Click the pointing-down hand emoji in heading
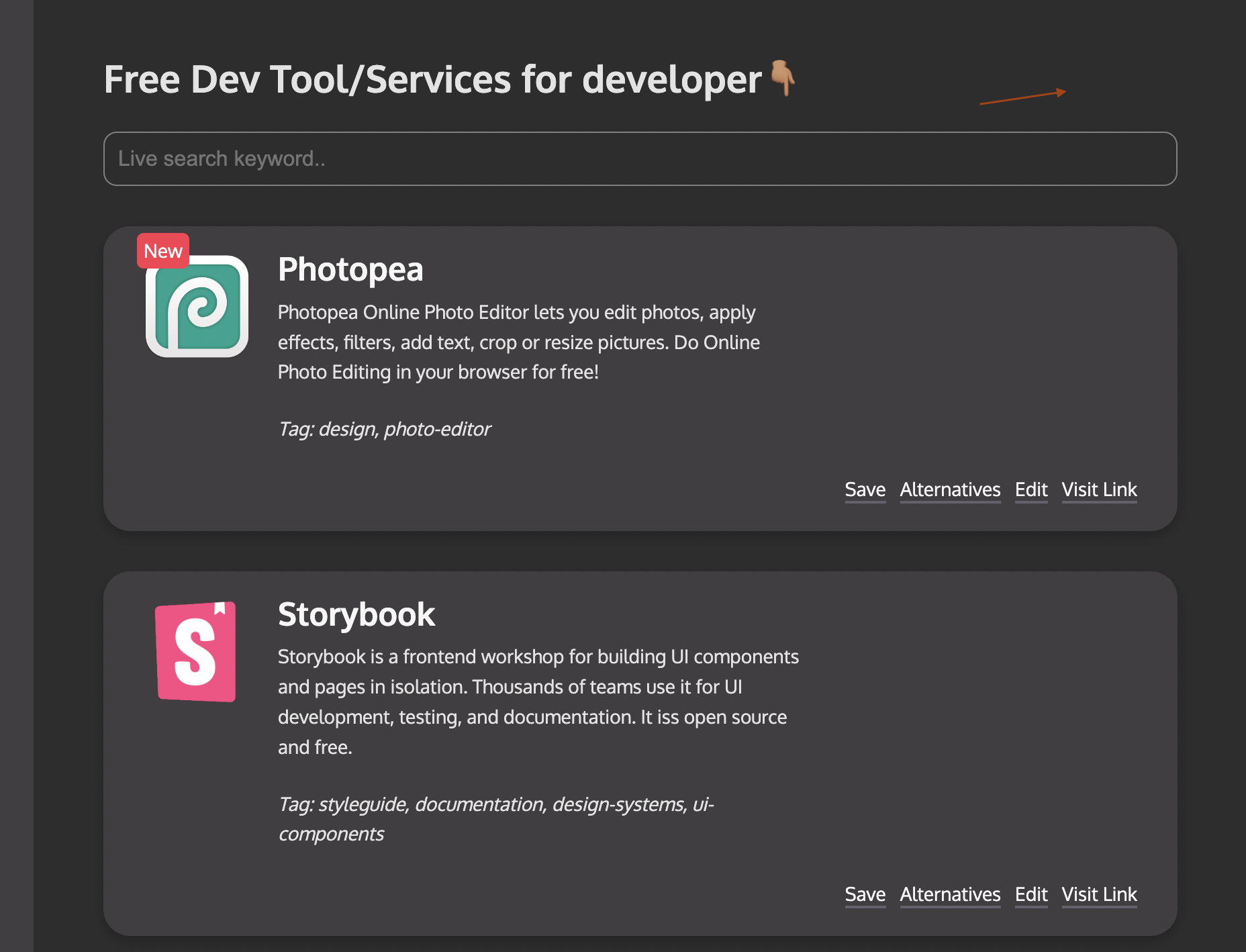The image size is (1246, 952). 782,78
